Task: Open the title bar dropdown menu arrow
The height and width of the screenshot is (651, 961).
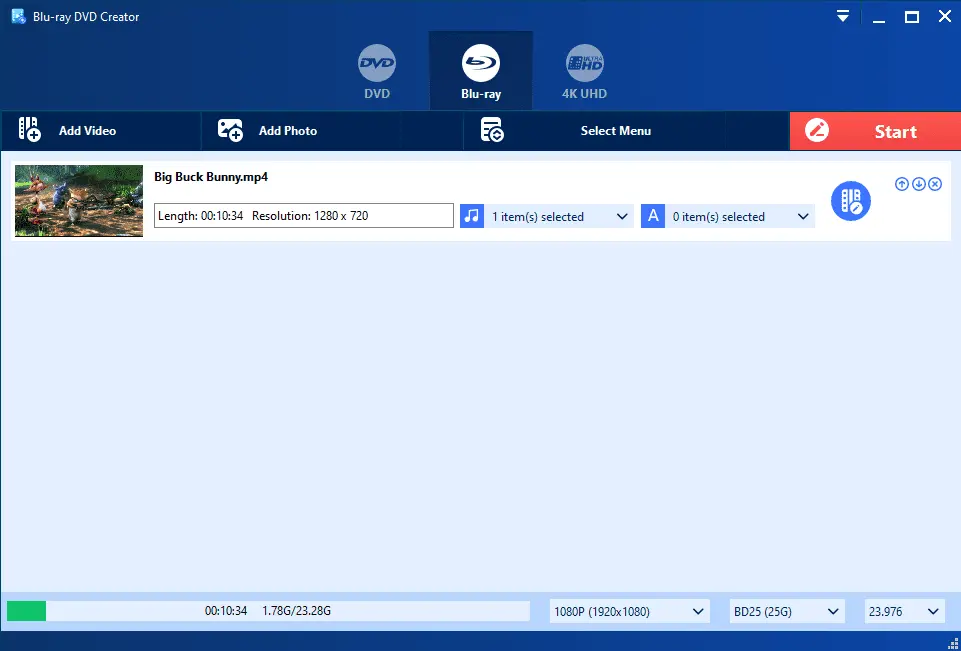Action: coord(843,16)
